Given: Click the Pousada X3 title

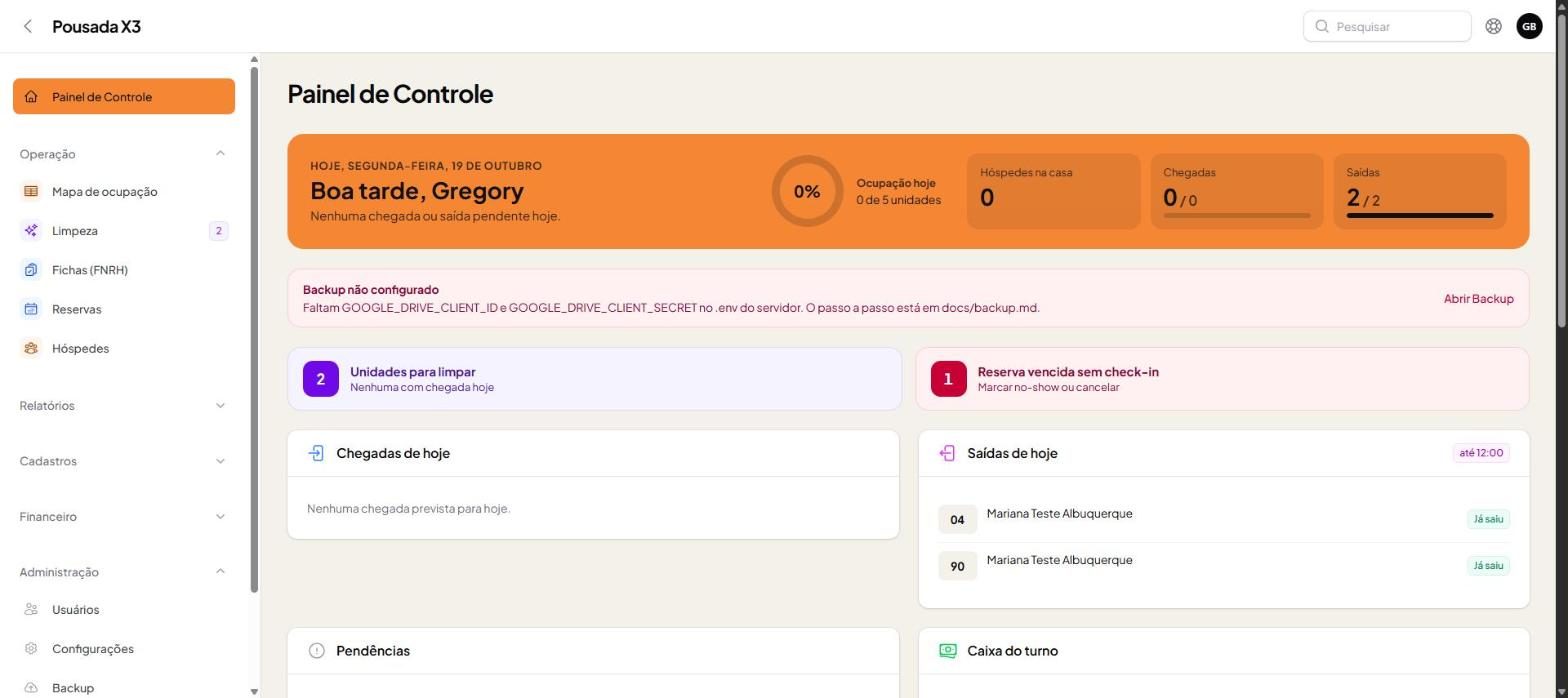Looking at the screenshot, I should pos(96,26).
